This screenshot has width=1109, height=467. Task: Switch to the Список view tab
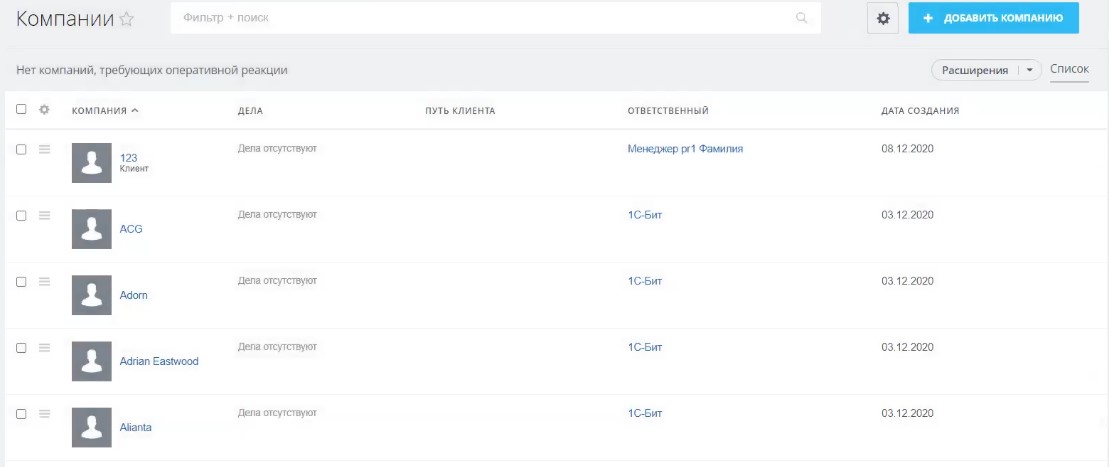tap(1069, 70)
